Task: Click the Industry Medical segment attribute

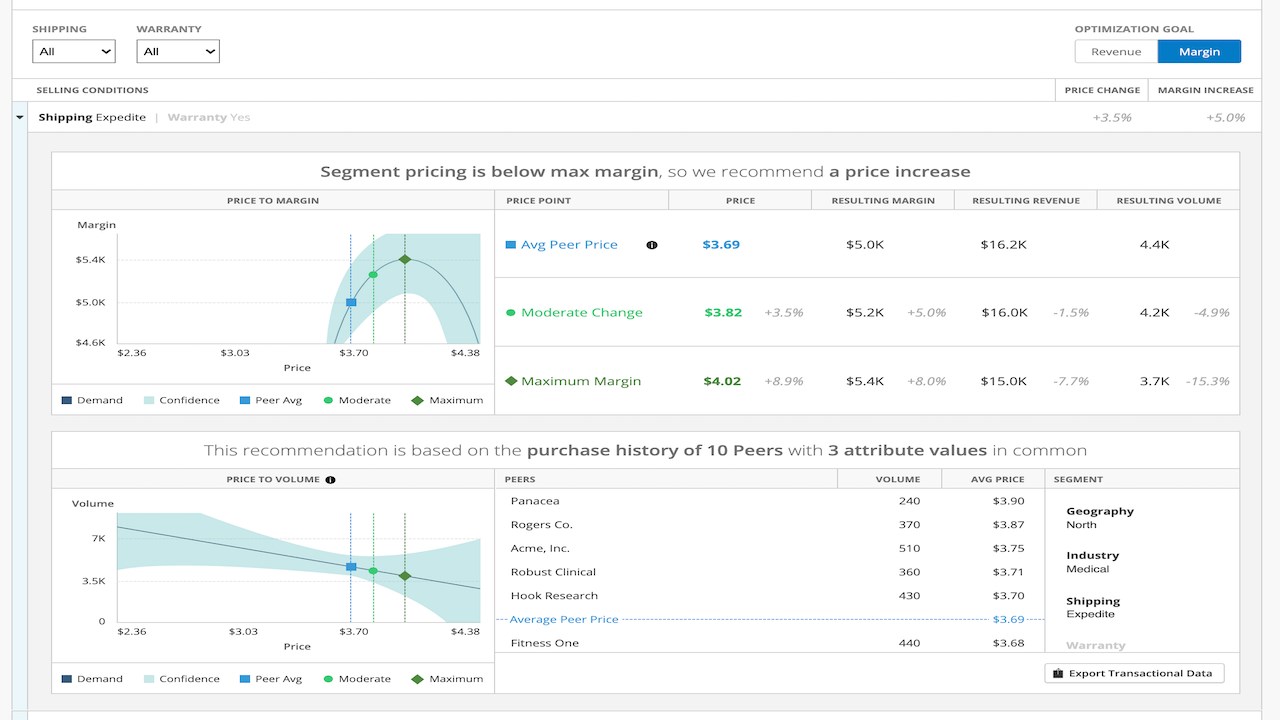Action: point(1093,562)
